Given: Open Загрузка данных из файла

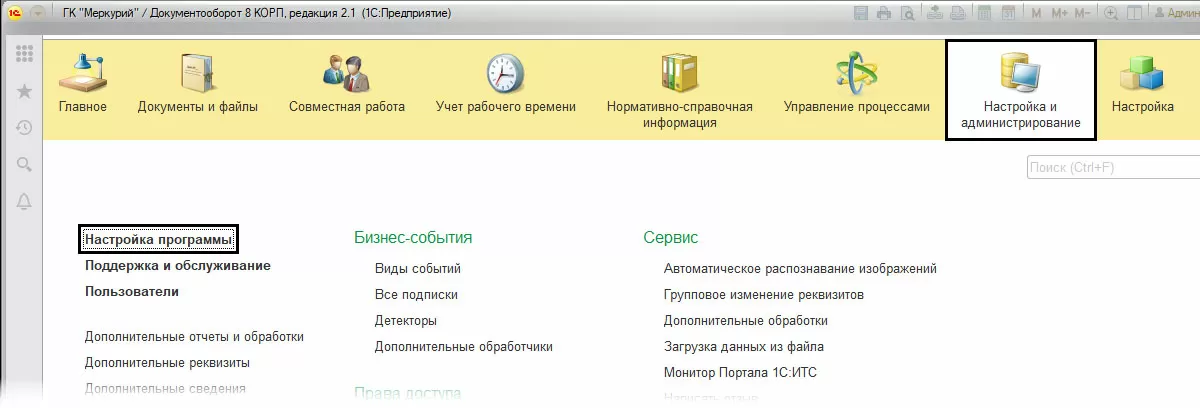Looking at the screenshot, I should point(743,347).
